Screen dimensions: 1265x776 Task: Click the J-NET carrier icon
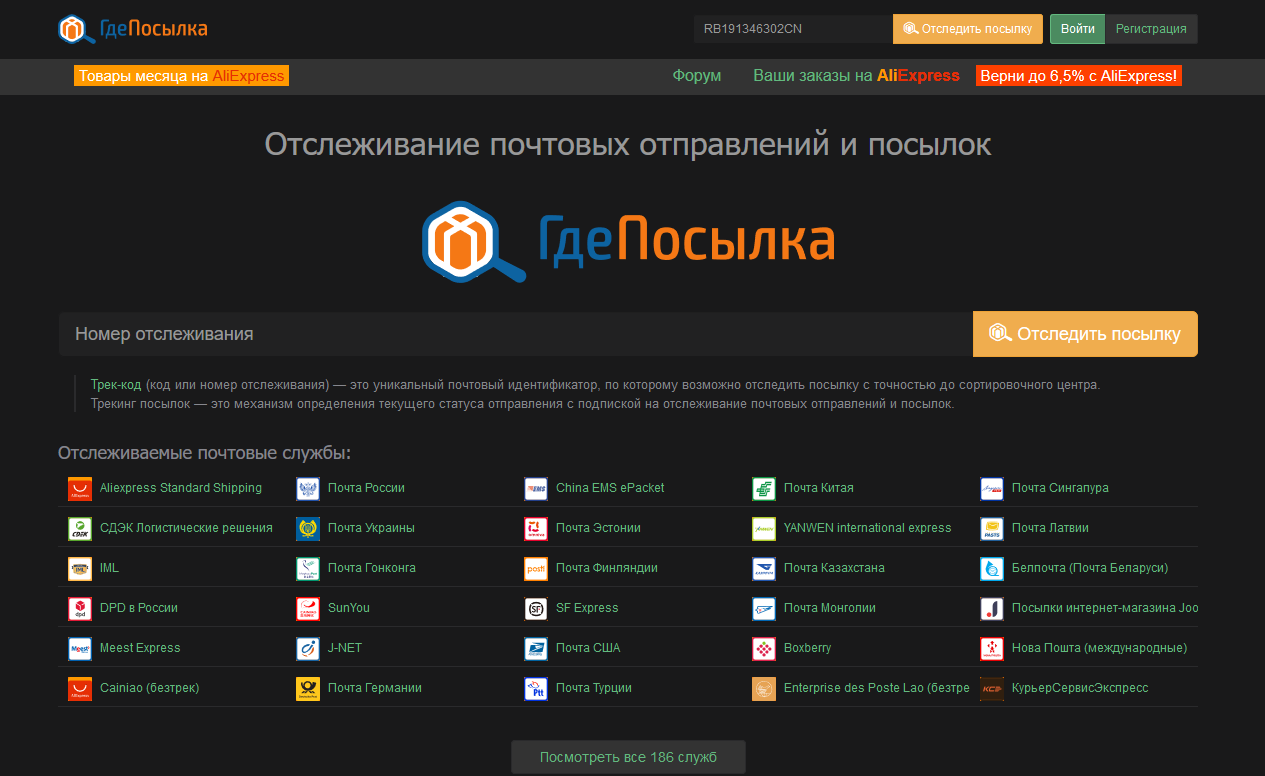(308, 649)
